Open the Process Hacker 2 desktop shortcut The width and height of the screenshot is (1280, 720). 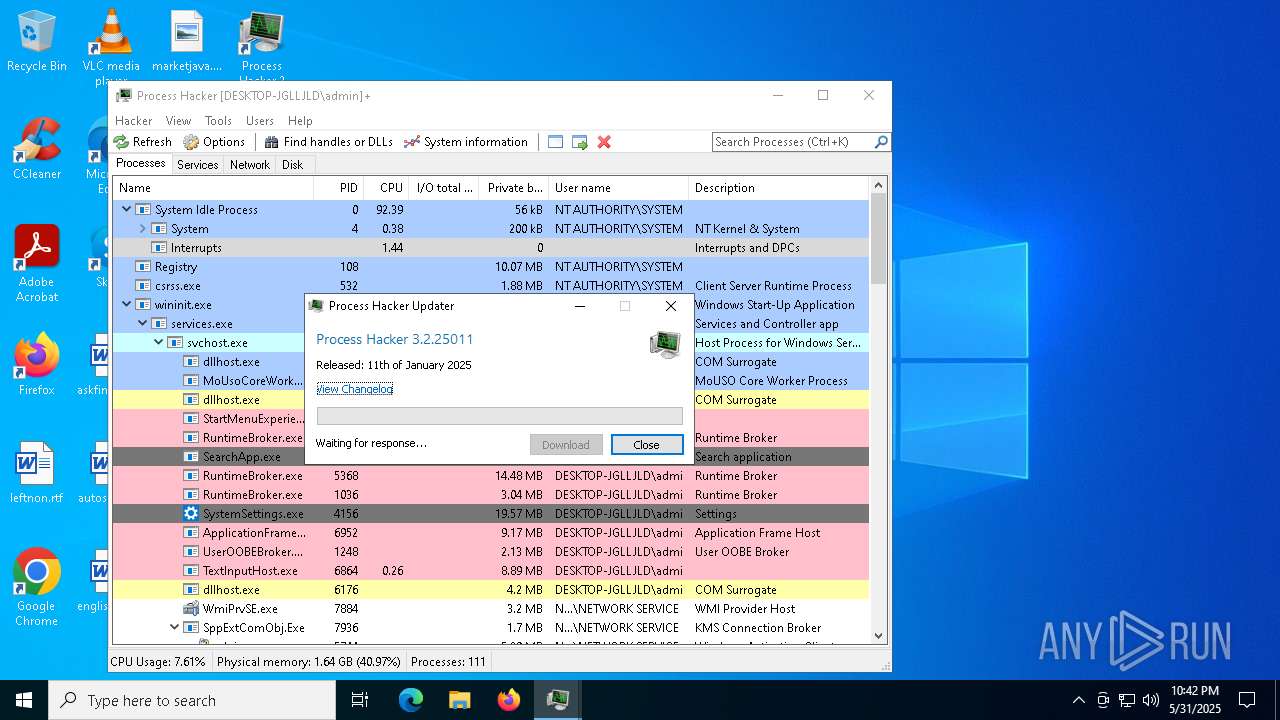[261, 46]
